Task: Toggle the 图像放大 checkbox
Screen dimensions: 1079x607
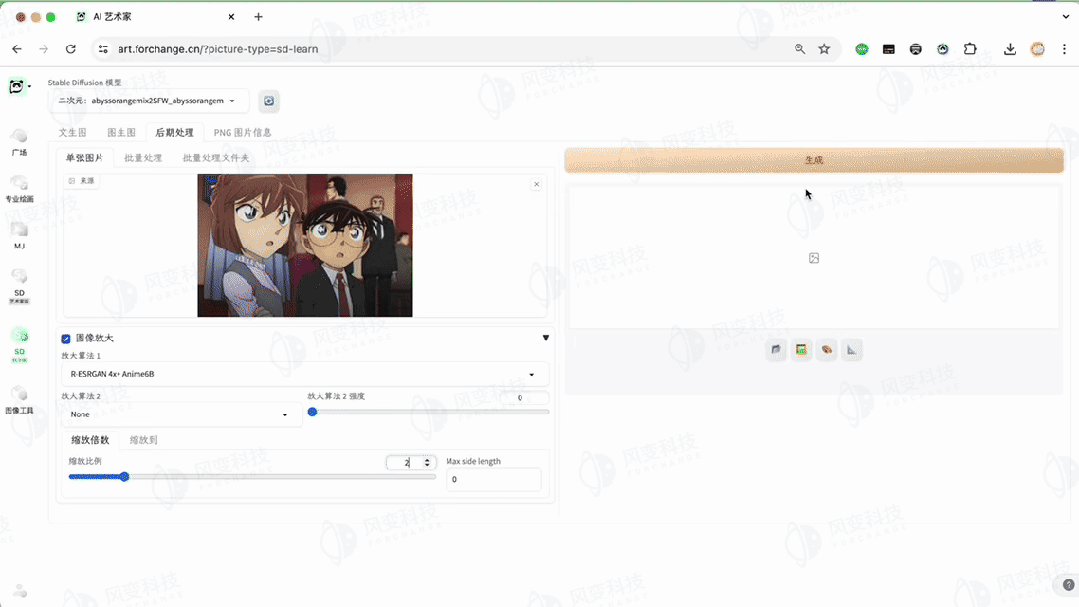Action: pos(66,339)
